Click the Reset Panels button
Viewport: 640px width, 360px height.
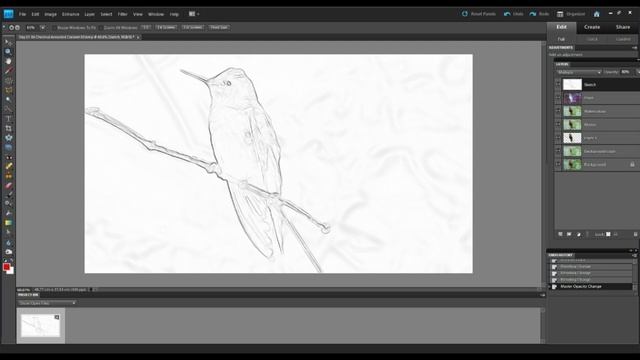[478, 14]
